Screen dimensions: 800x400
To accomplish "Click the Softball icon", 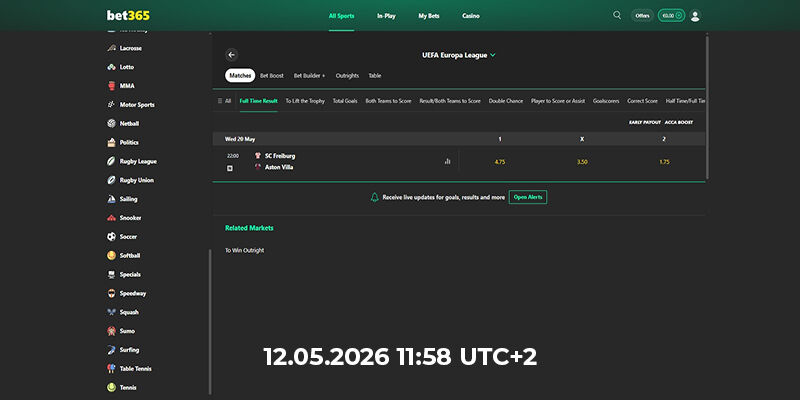I will click(x=111, y=256).
